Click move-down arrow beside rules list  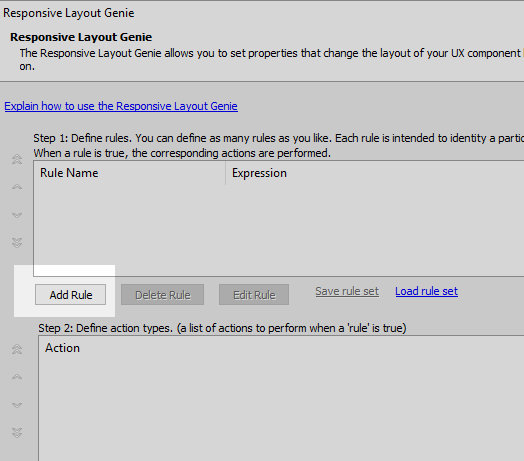[x=17, y=215]
